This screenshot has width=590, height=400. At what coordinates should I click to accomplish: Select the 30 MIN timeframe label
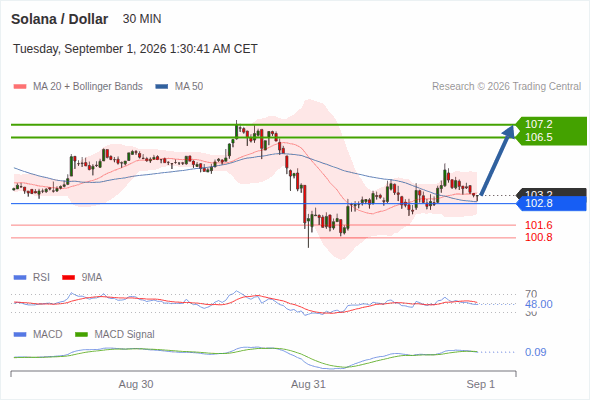pos(142,19)
